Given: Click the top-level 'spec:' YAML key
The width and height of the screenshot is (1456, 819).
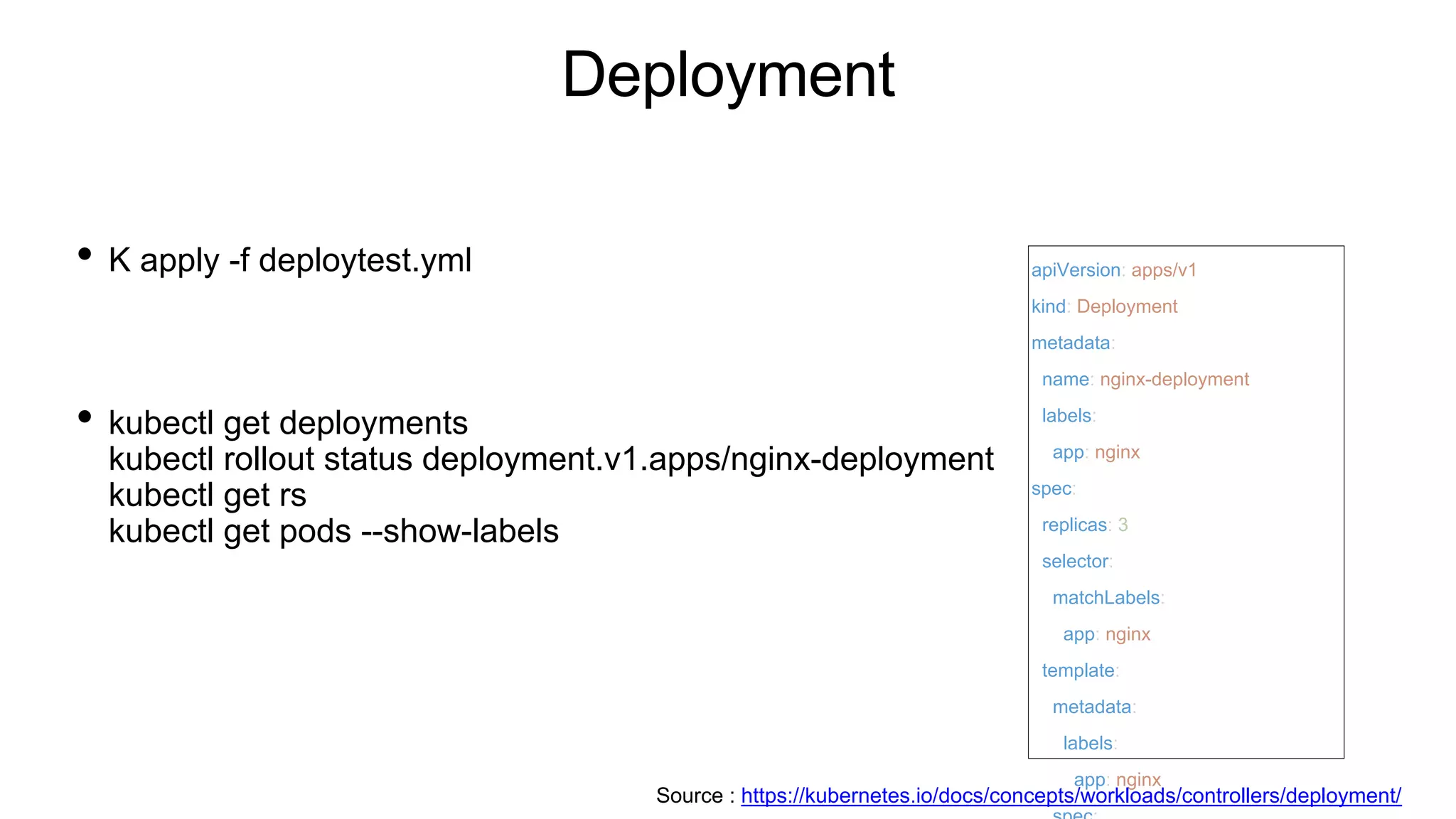Looking at the screenshot, I should [x=1052, y=489].
